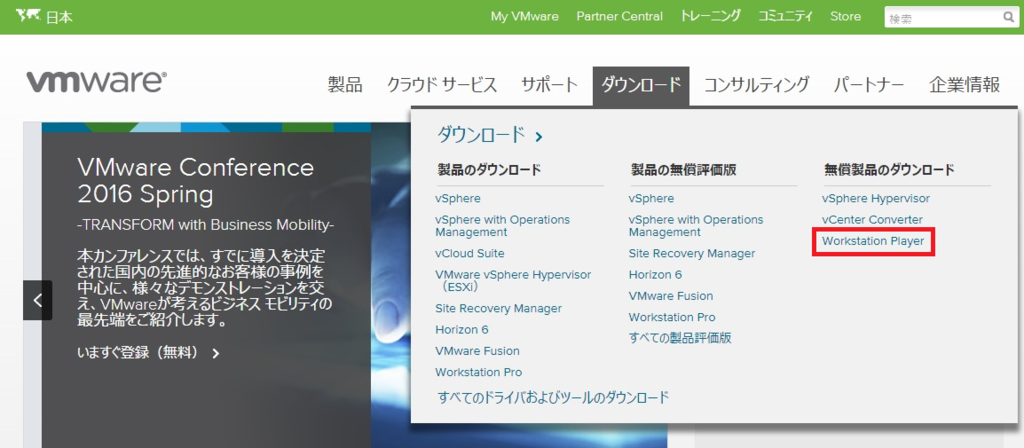Click vSphere with Operations Management under 製品のダウンロード
Image resolution: width=1024 pixels, height=448 pixels.
pos(502,225)
